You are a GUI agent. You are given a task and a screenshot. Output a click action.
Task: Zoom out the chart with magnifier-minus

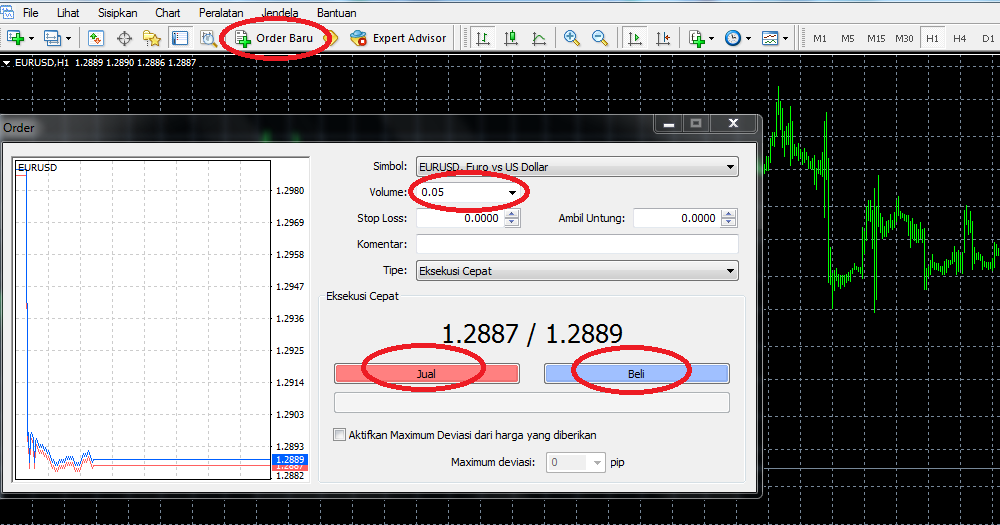599,38
